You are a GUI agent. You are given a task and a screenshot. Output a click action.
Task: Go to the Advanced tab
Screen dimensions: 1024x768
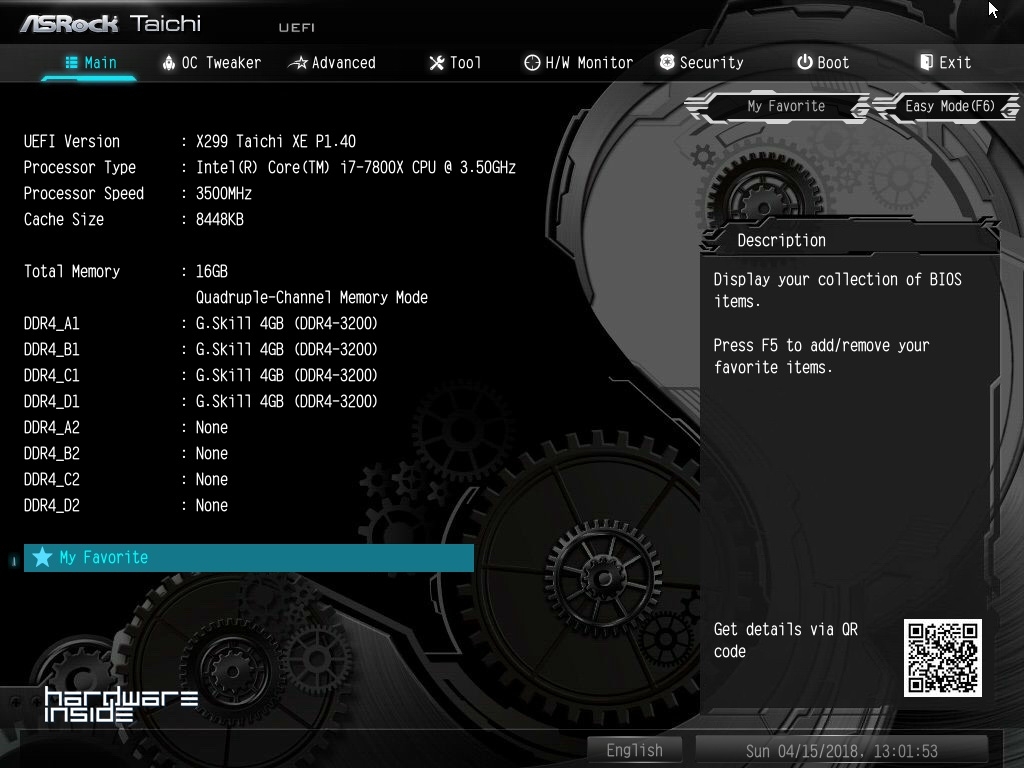pyautogui.click(x=332, y=63)
